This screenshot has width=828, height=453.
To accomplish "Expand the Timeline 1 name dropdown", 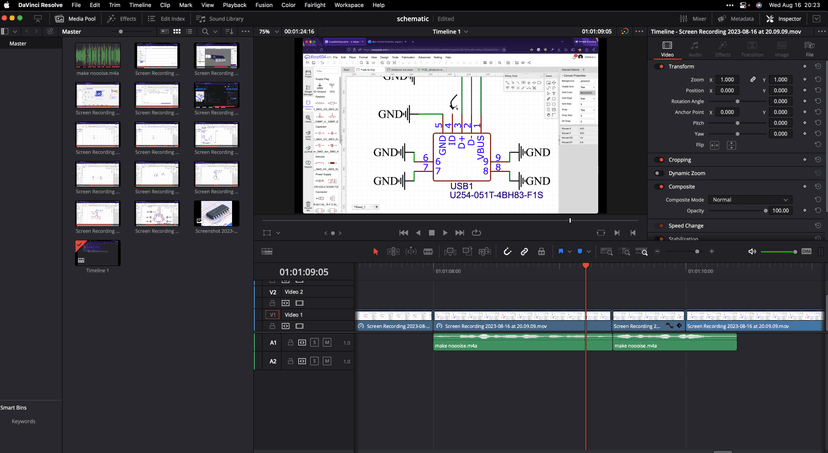I will click(x=451, y=32).
